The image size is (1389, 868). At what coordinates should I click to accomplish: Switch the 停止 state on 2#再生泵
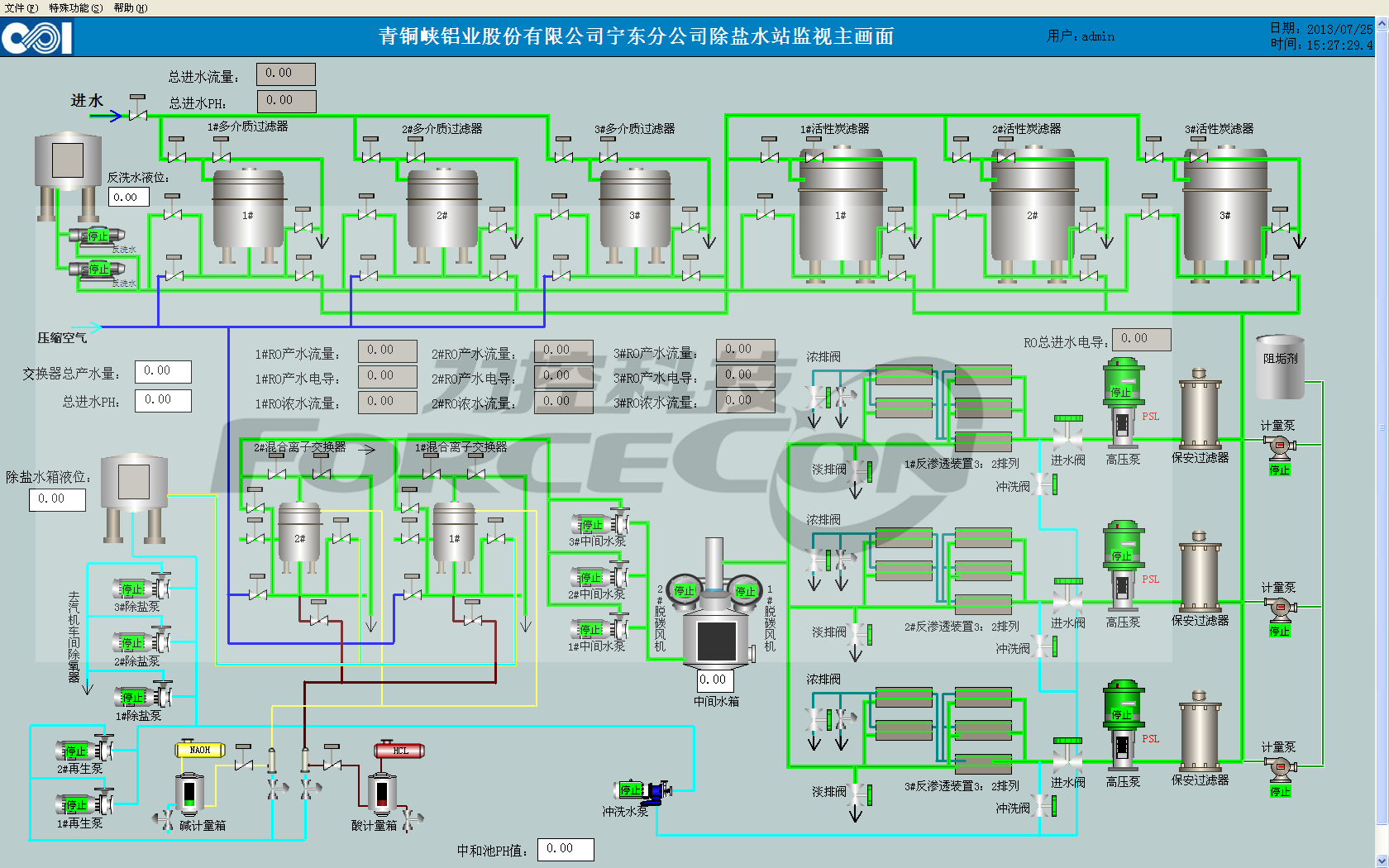(76, 751)
